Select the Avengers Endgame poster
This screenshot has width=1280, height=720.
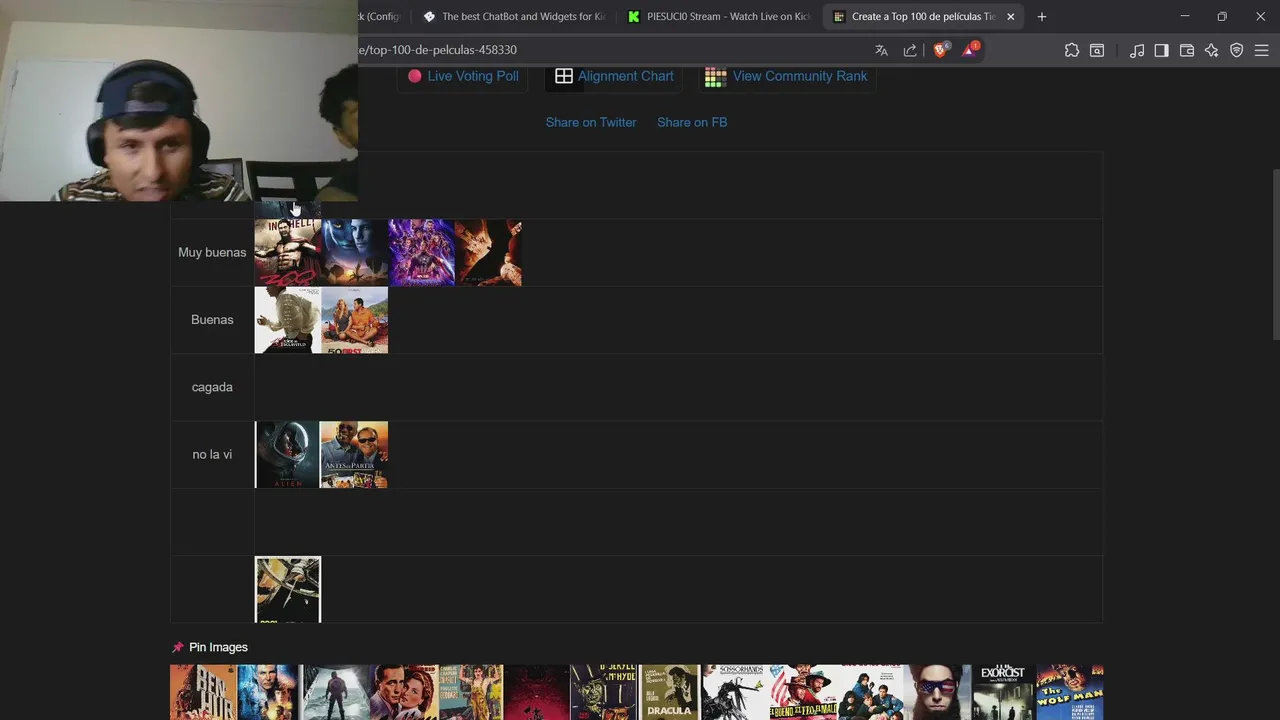coord(422,253)
